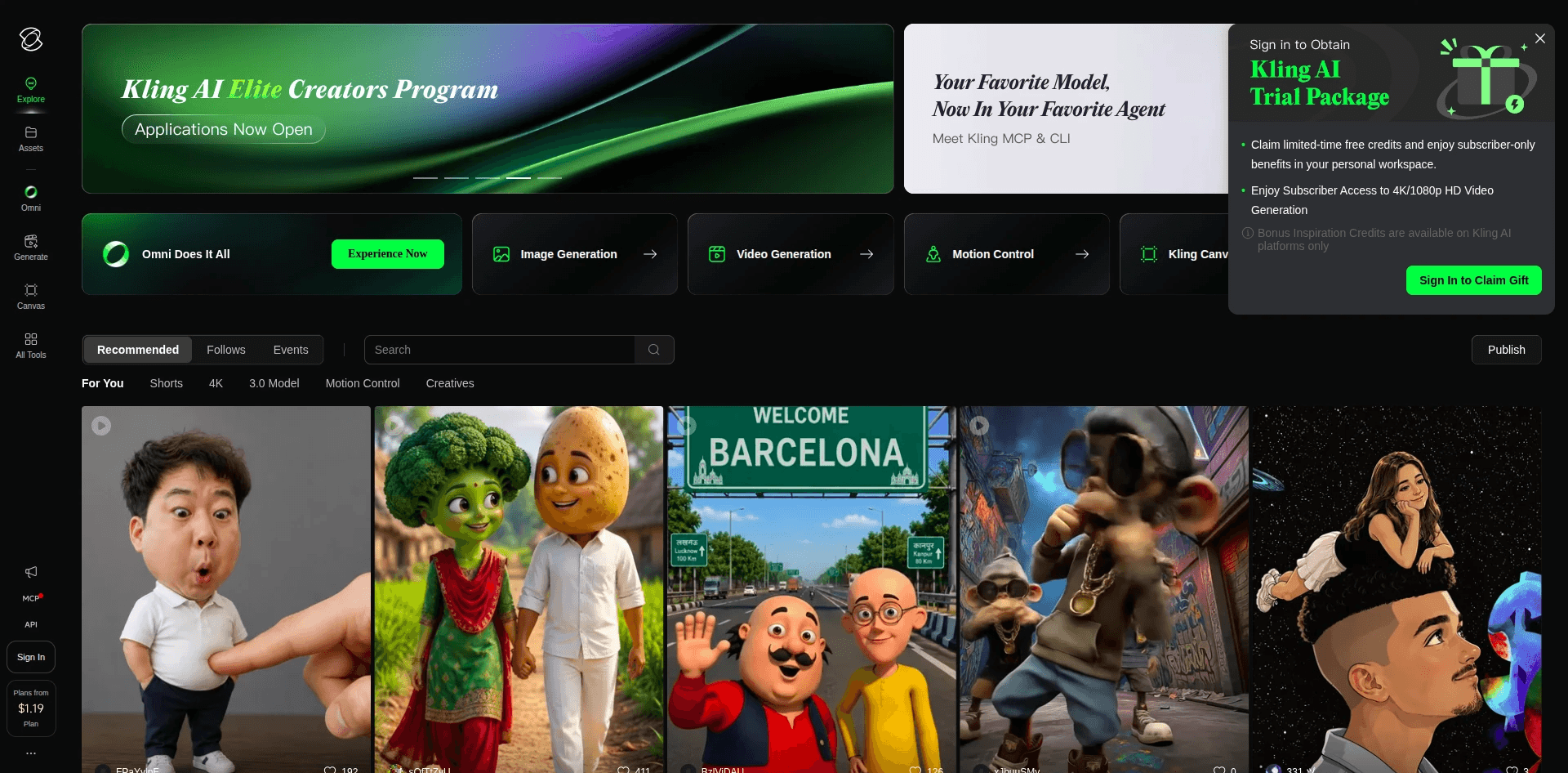Switch to the Recommended tab
The image size is (1568, 773).
pyautogui.click(x=138, y=350)
